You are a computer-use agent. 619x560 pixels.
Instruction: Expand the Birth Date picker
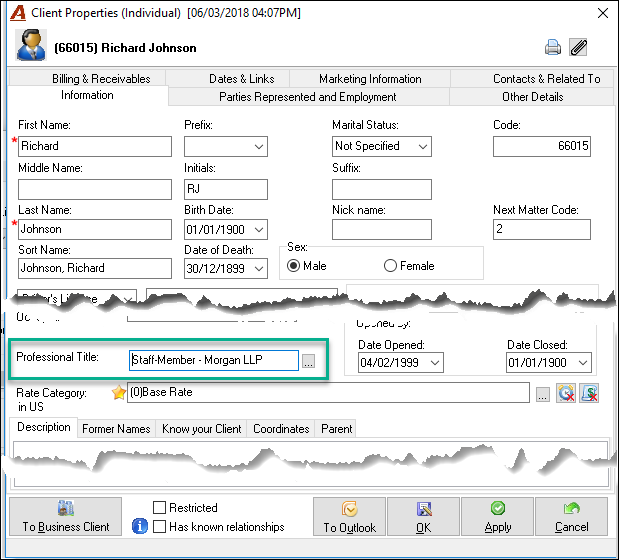point(259,230)
